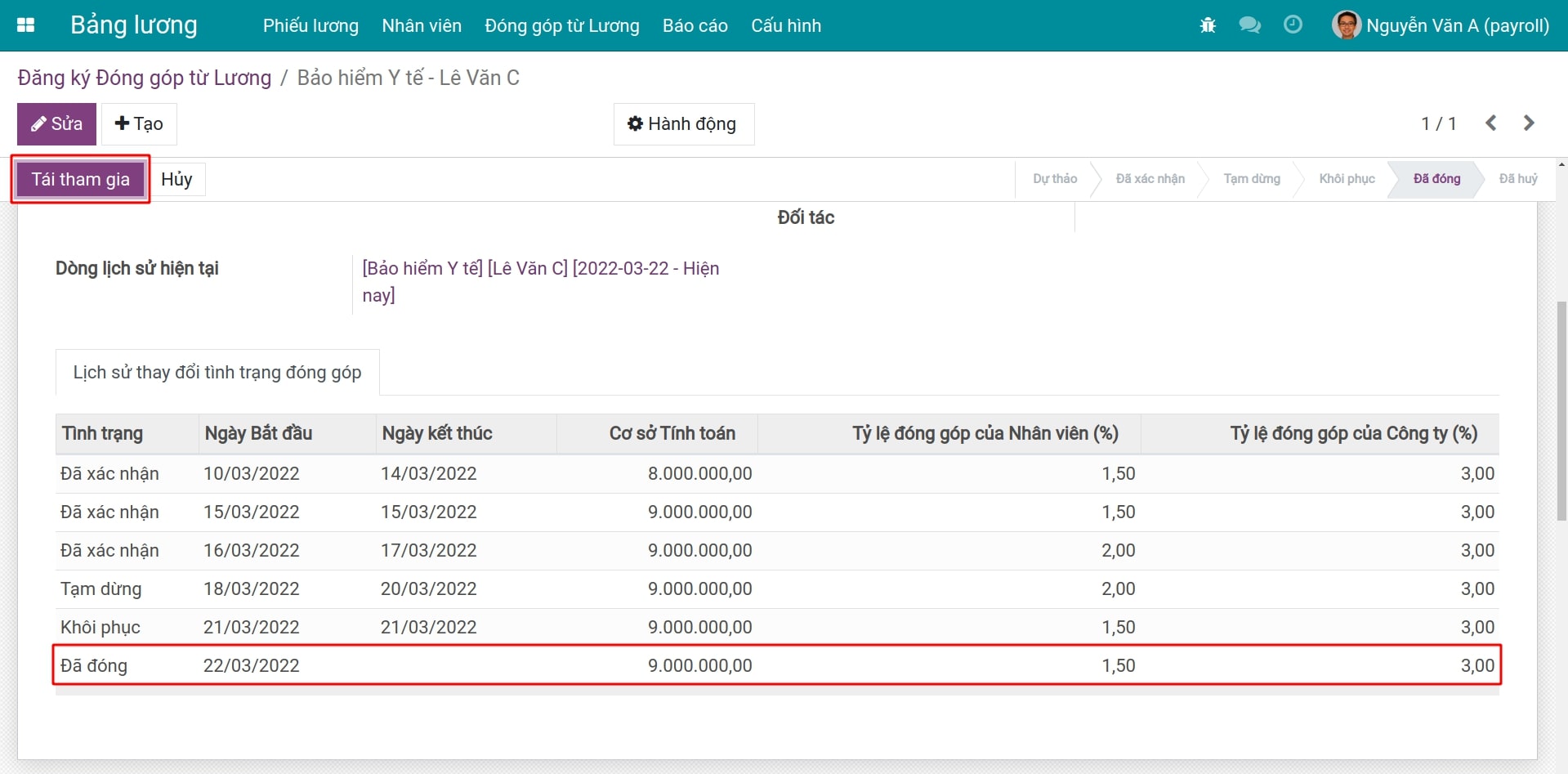Open the Báo cáo menu
The width and height of the screenshot is (1568, 774).
pyautogui.click(x=695, y=26)
